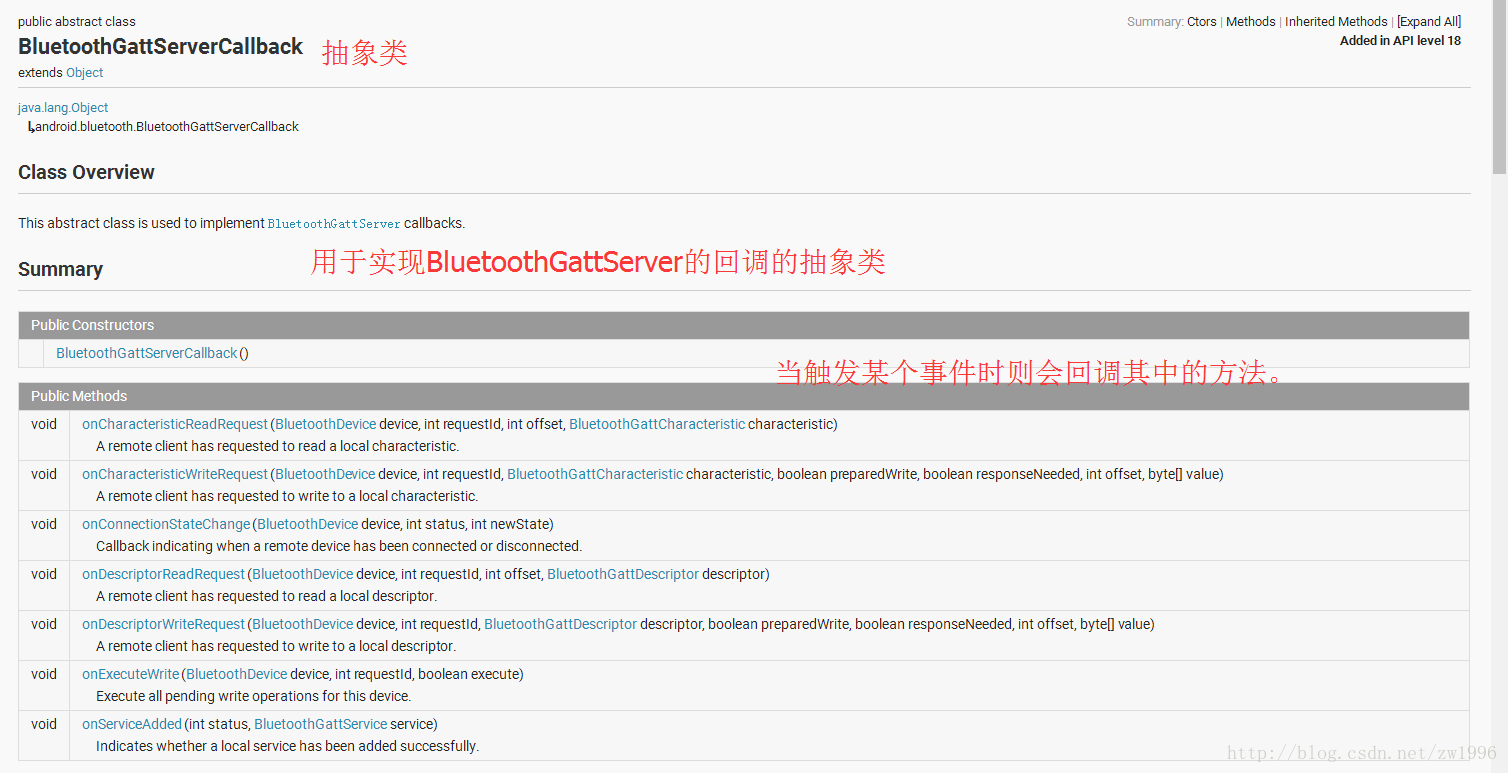Open BluetoothDevice link in the onCharacteristicWriteRequest row
The image size is (1508, 773).
(x=326, y=474)
